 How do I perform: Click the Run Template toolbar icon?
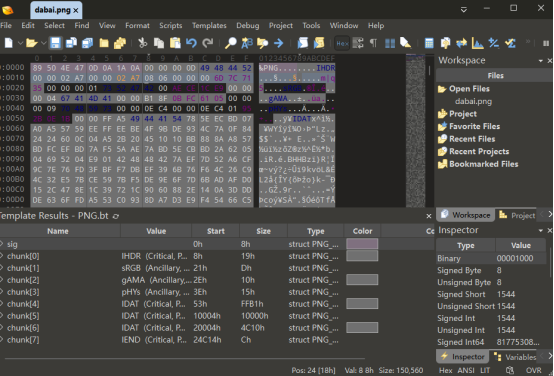(319, 43)
